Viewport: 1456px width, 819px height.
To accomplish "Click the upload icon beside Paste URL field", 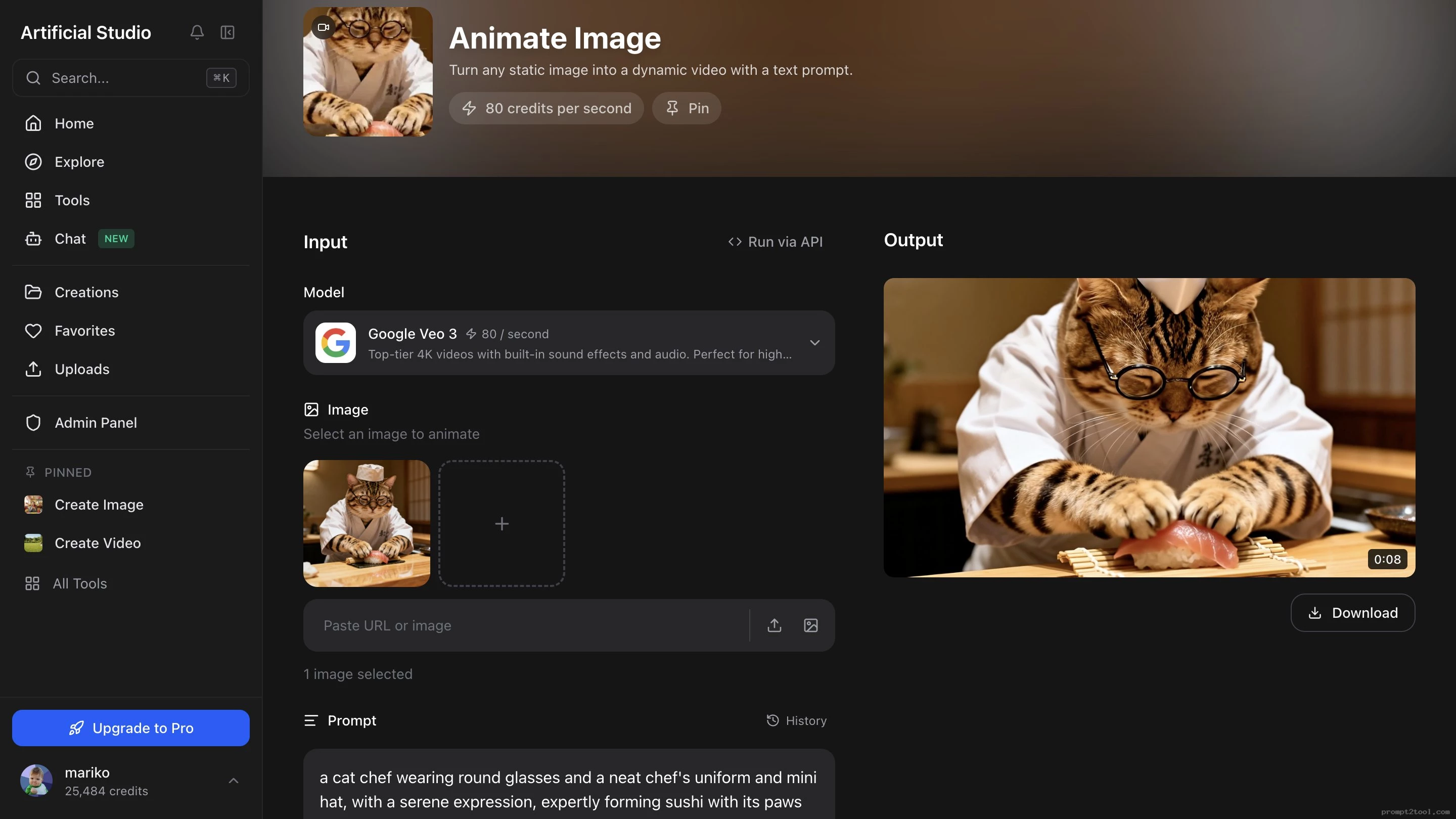I will [775, 625].
